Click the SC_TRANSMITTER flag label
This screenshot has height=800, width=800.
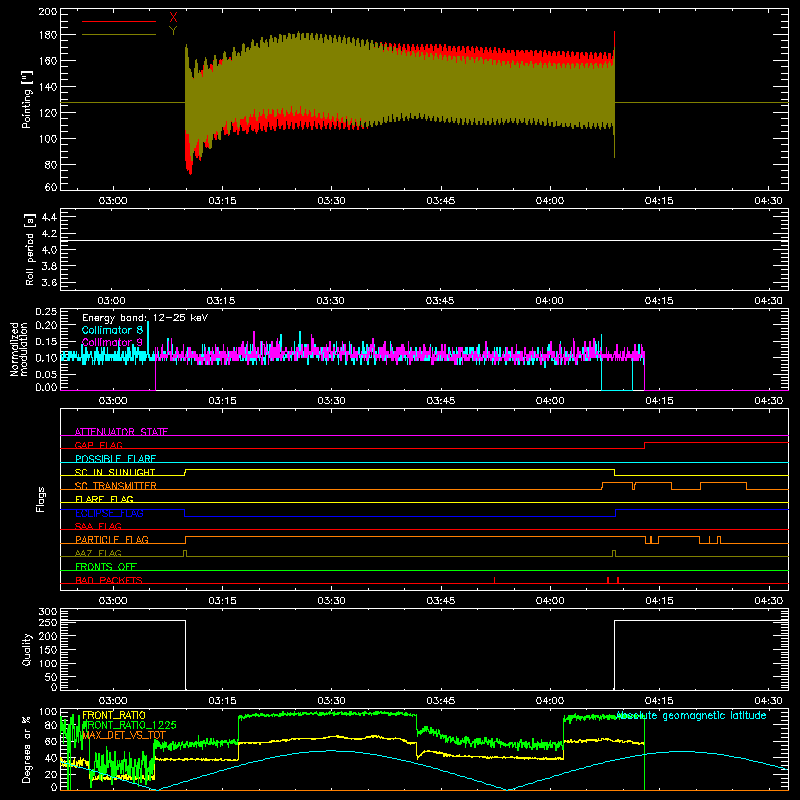[x=116, y=486]
